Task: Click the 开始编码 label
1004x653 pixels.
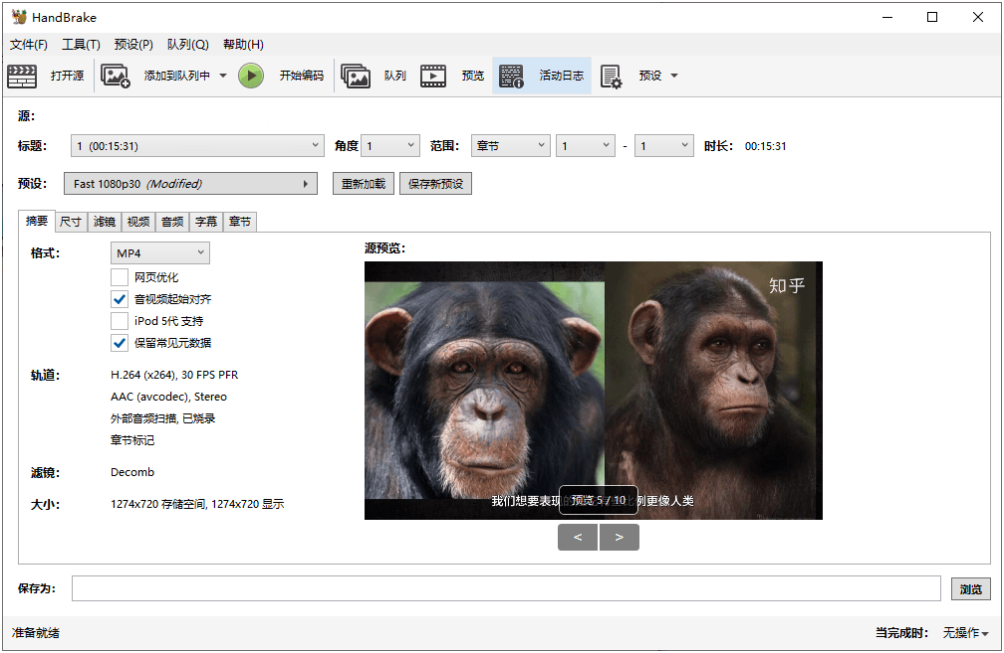Action: coord(302,76)
